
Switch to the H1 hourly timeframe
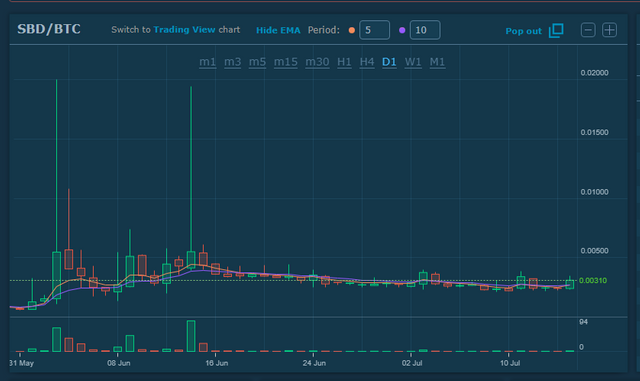pyautogui.click(x=344, y=62)
